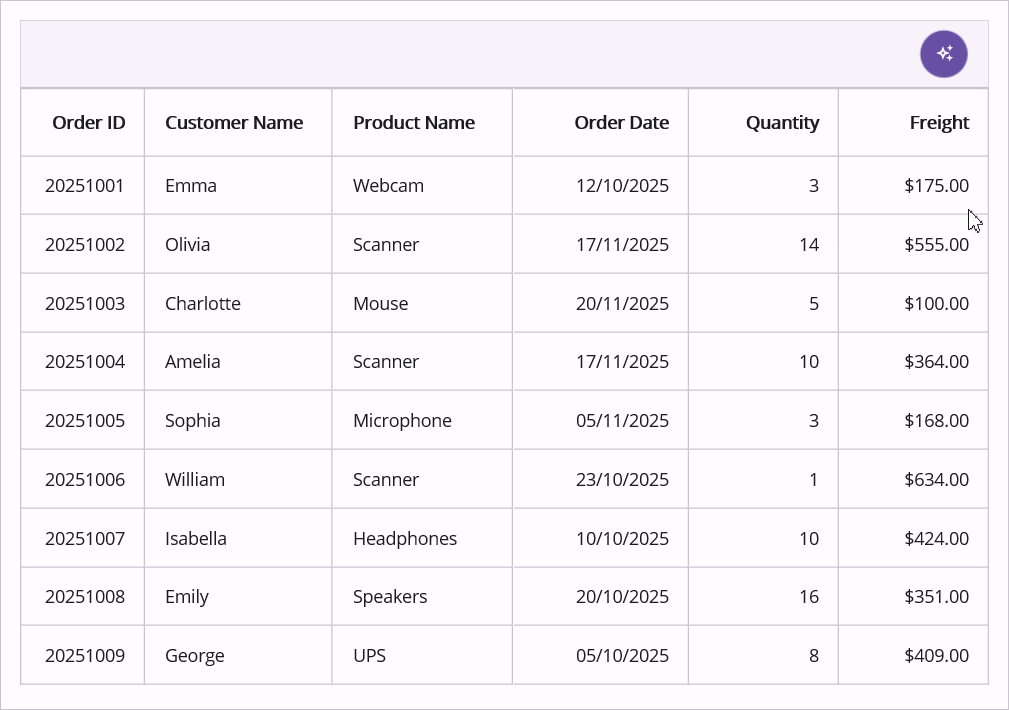This screenshot has width=1009, height=710.
Task: Click the Order Date column header
Action: tap(621, 123)
